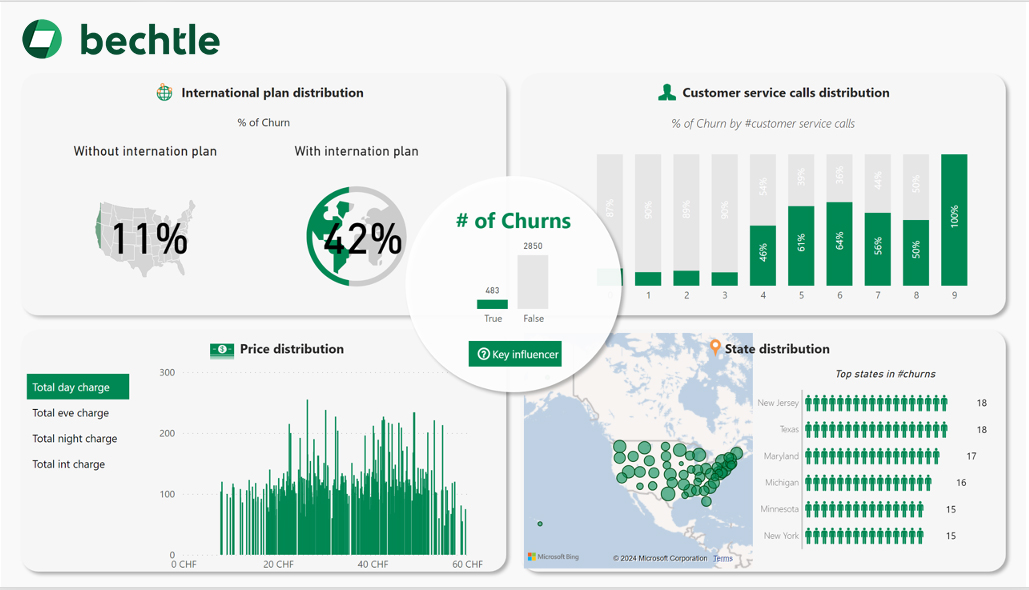
Task: Click the money icon beside Price distribution
Action: click(x=221, y=349)
